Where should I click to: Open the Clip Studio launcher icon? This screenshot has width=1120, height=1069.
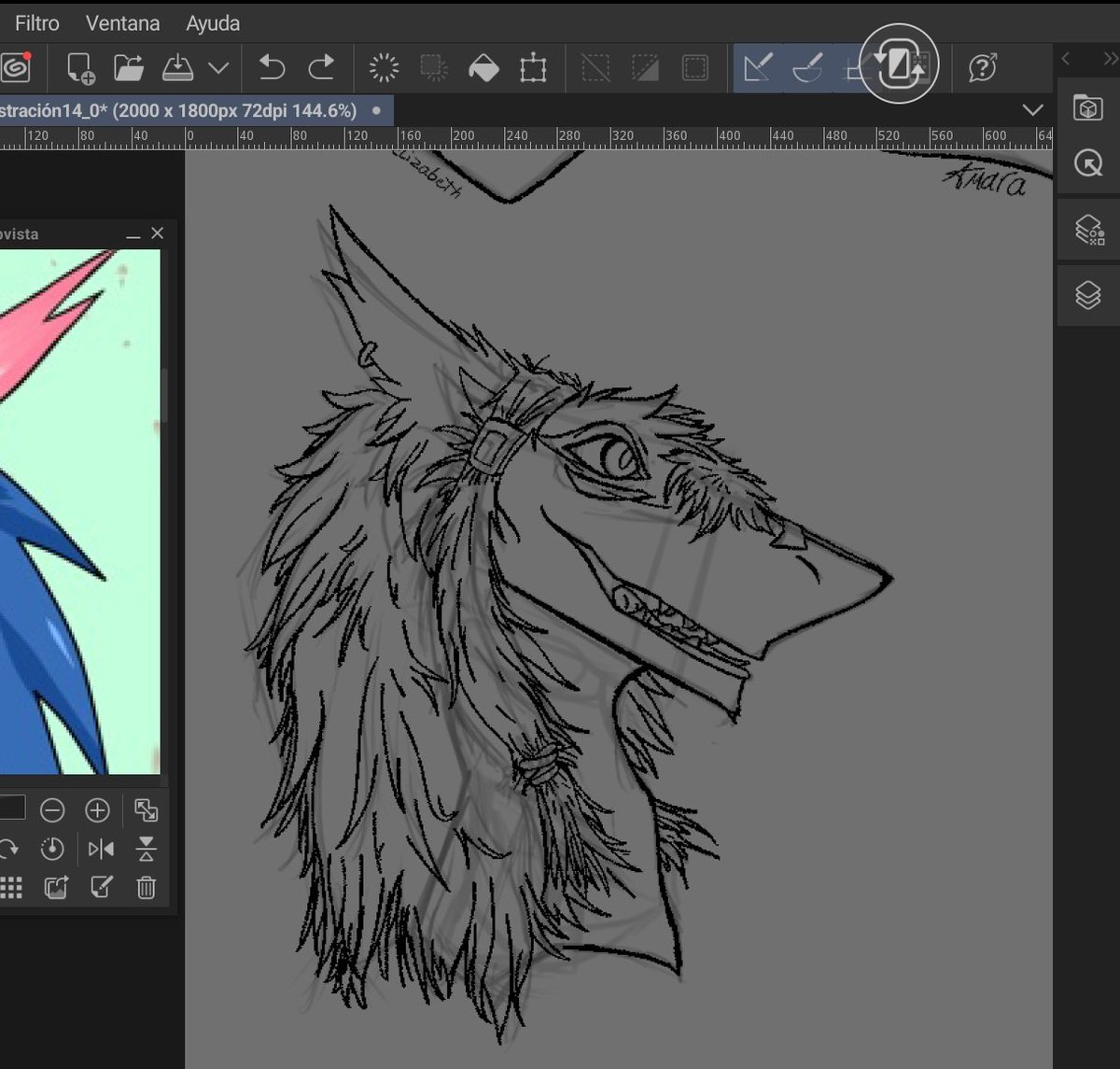coord(16,68)
